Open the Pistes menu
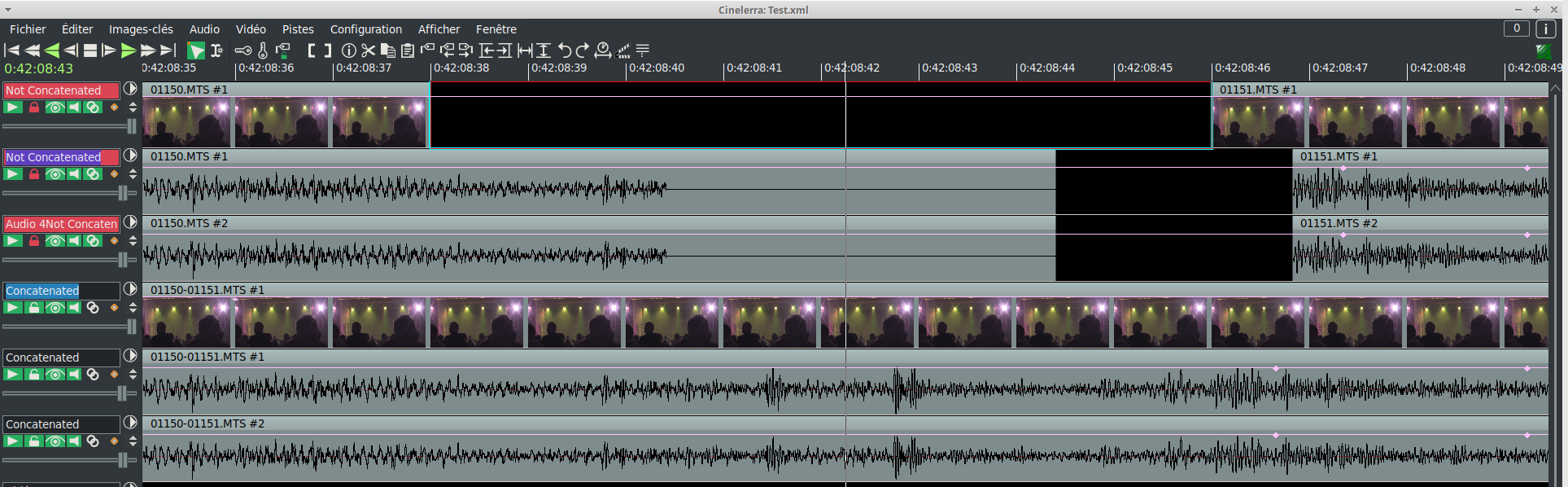This screenshot has height=487, width=1568. pyautogui.click(x=298, y=29)
